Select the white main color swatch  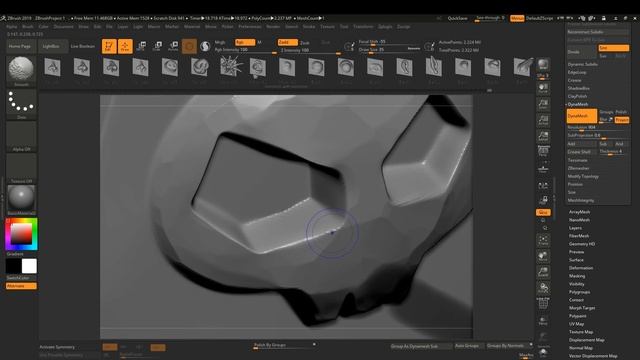pyautogui.click(x=29, y=266)
